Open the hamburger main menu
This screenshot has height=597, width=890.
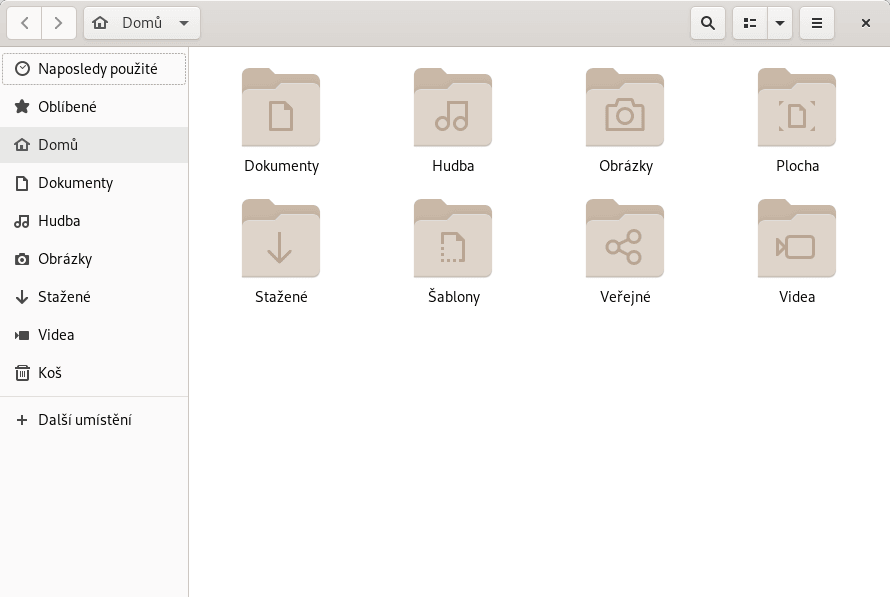pos(816,23)
